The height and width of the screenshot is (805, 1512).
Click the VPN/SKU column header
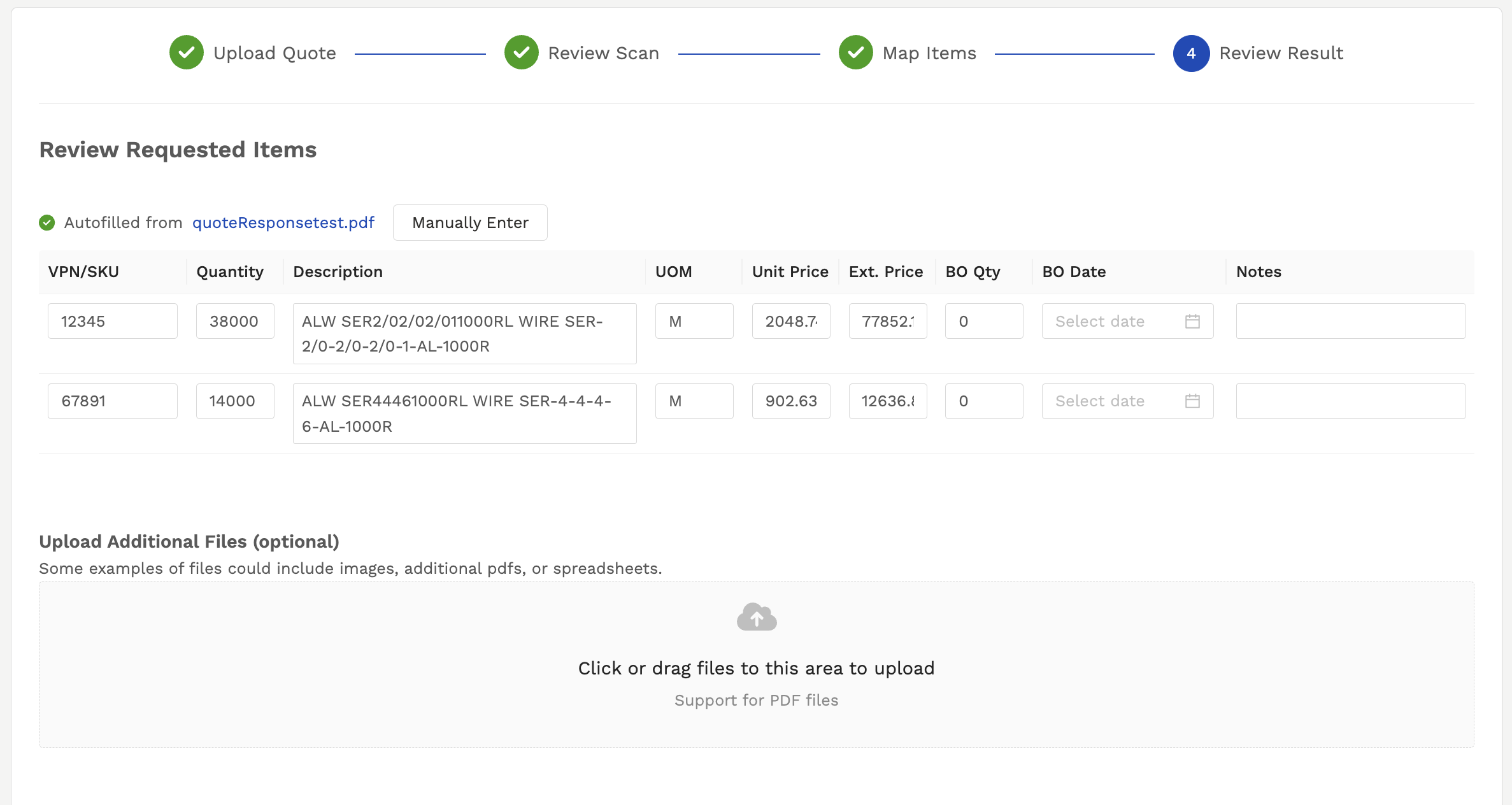click(83, 272)
